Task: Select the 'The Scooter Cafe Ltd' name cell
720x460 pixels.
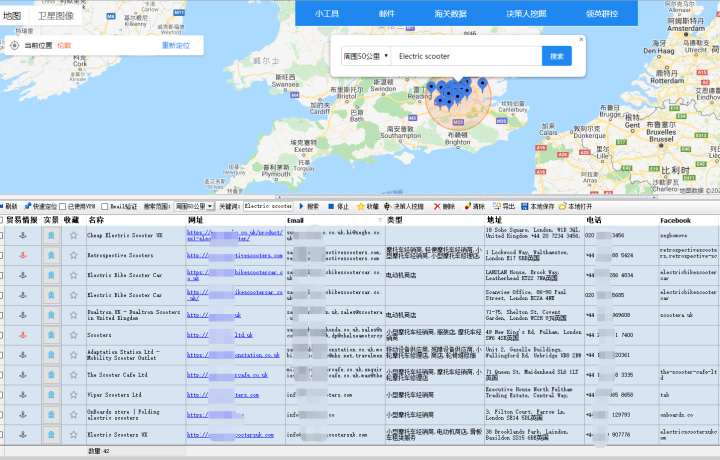Action: 136,375
